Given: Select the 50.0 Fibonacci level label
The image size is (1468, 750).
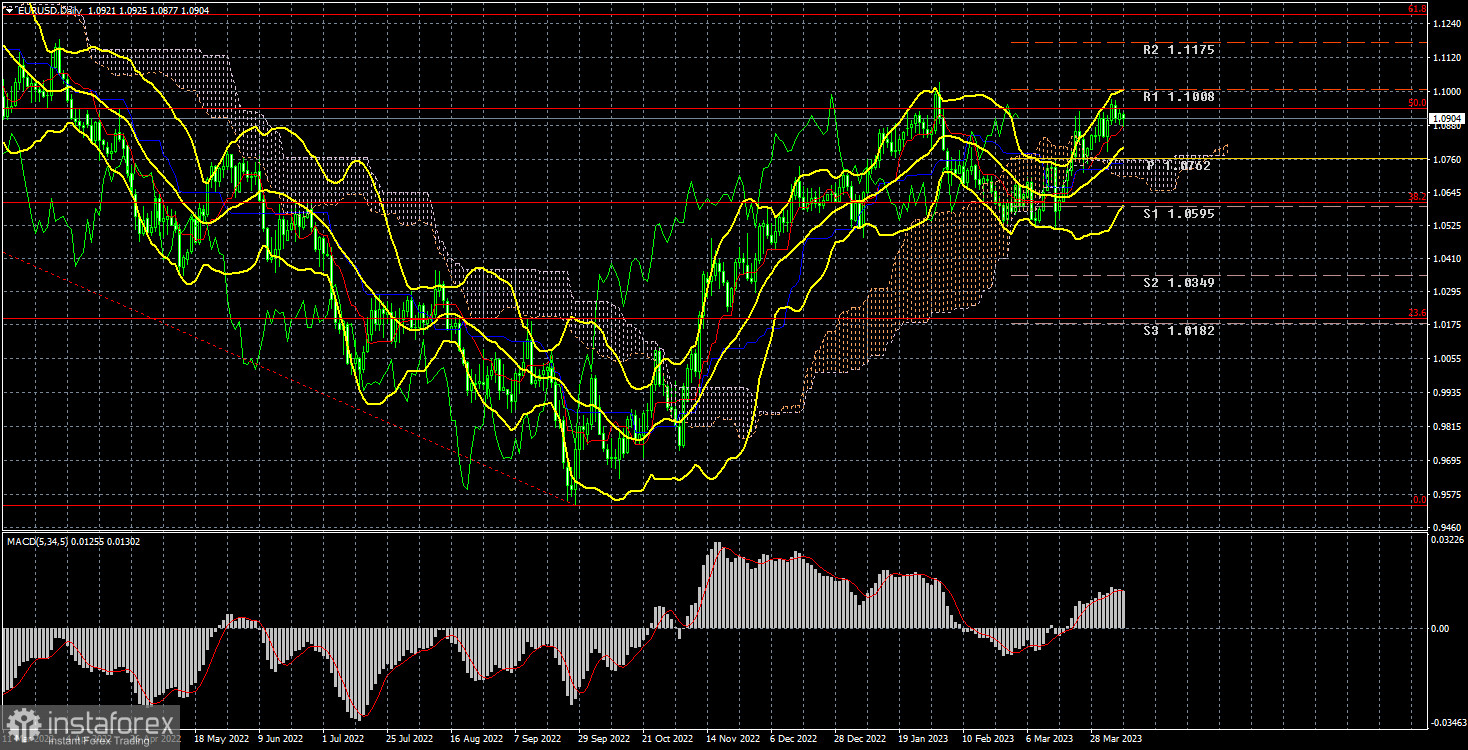Looking at the screenshot, I should coord(1416,102).
